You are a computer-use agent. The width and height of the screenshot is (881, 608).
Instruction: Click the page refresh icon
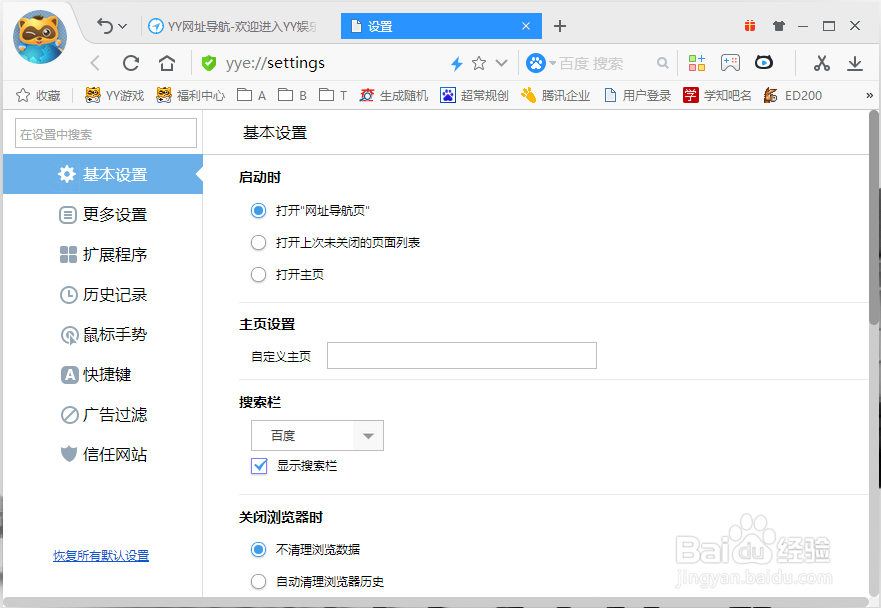(x=130, y=62)
